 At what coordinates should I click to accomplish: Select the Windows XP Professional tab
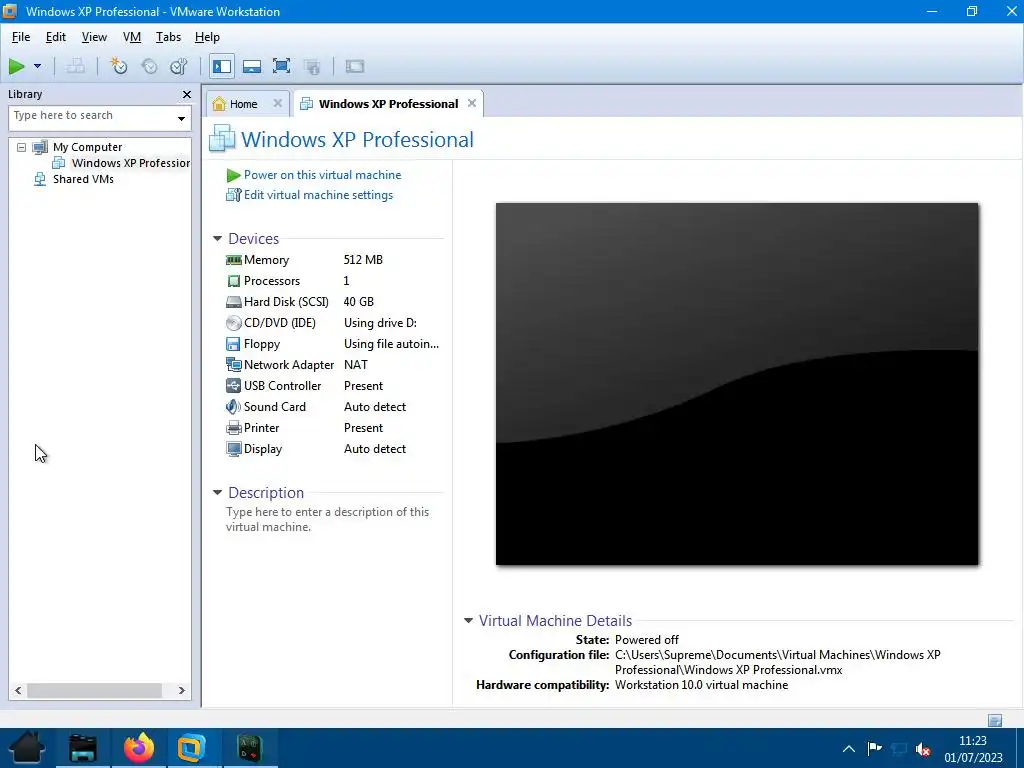[x=388, y=104]
